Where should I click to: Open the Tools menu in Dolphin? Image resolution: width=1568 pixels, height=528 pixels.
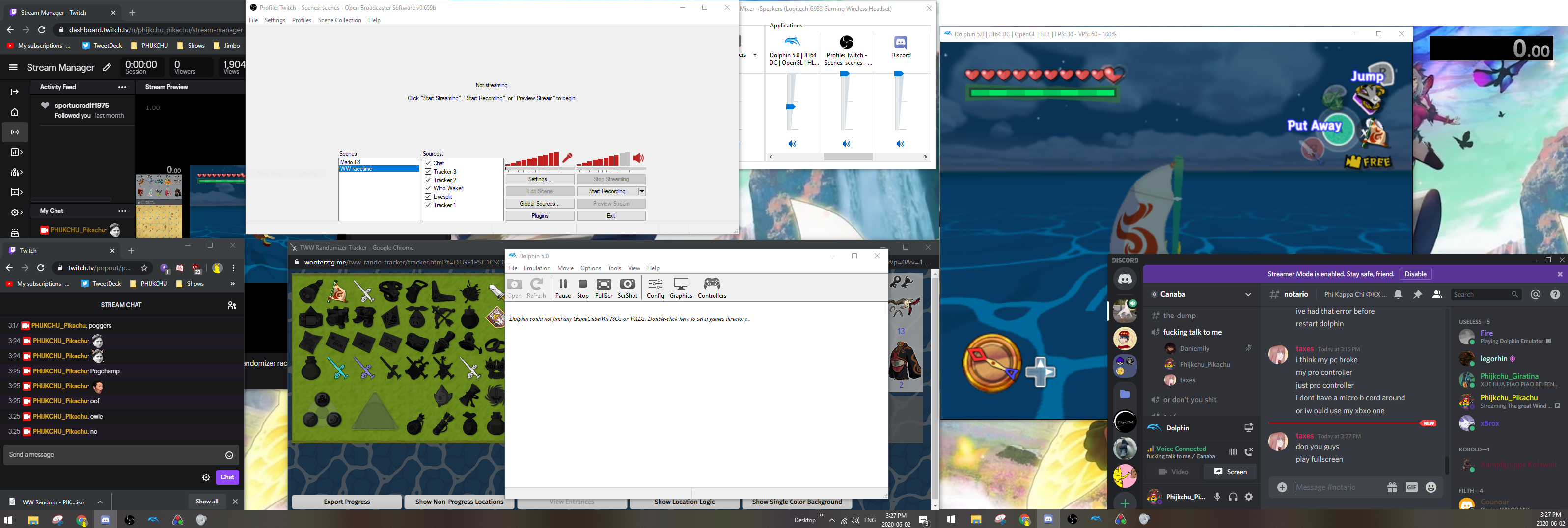615,268
